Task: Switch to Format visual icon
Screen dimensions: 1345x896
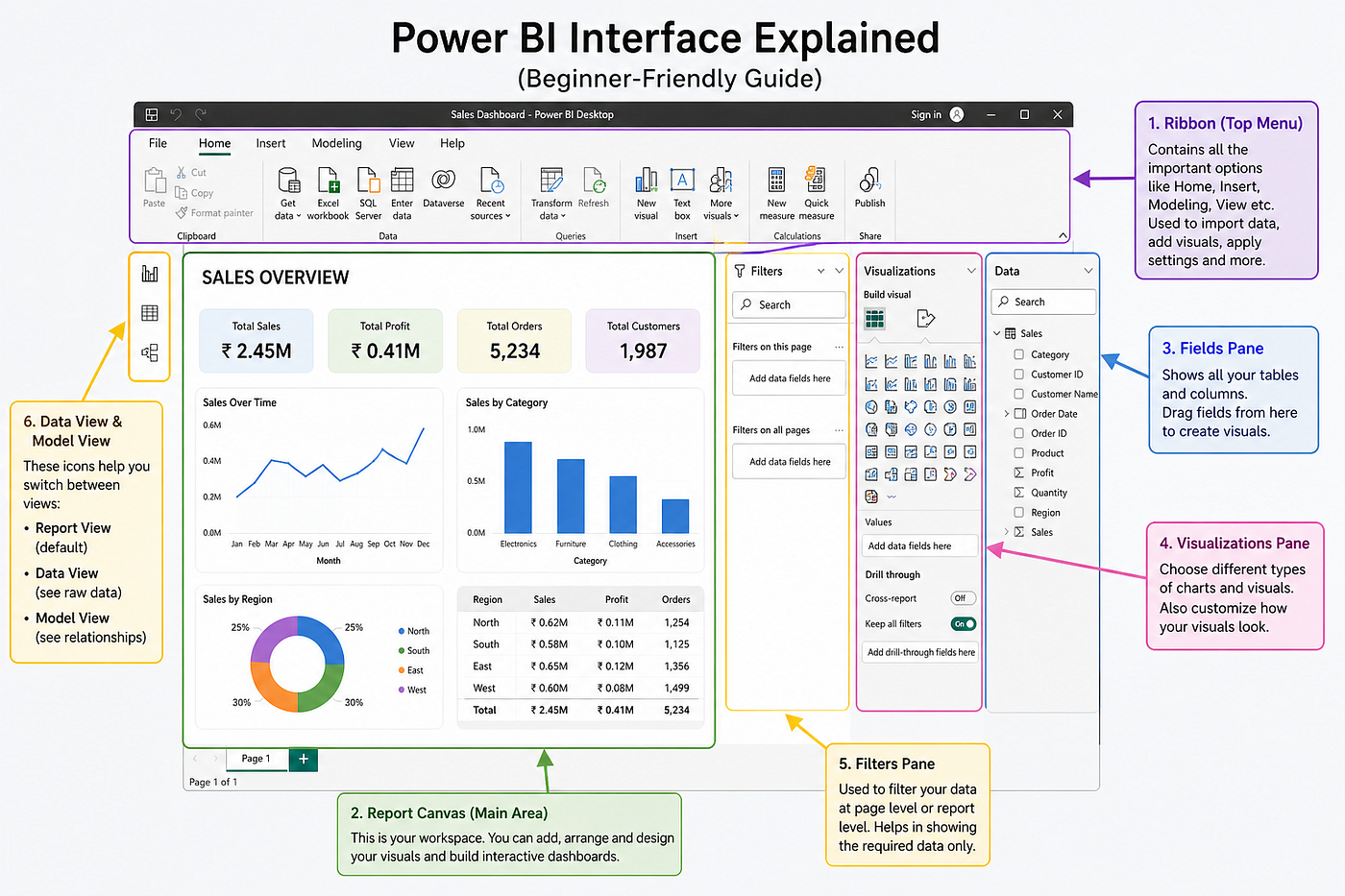Action: pos(925,319)
